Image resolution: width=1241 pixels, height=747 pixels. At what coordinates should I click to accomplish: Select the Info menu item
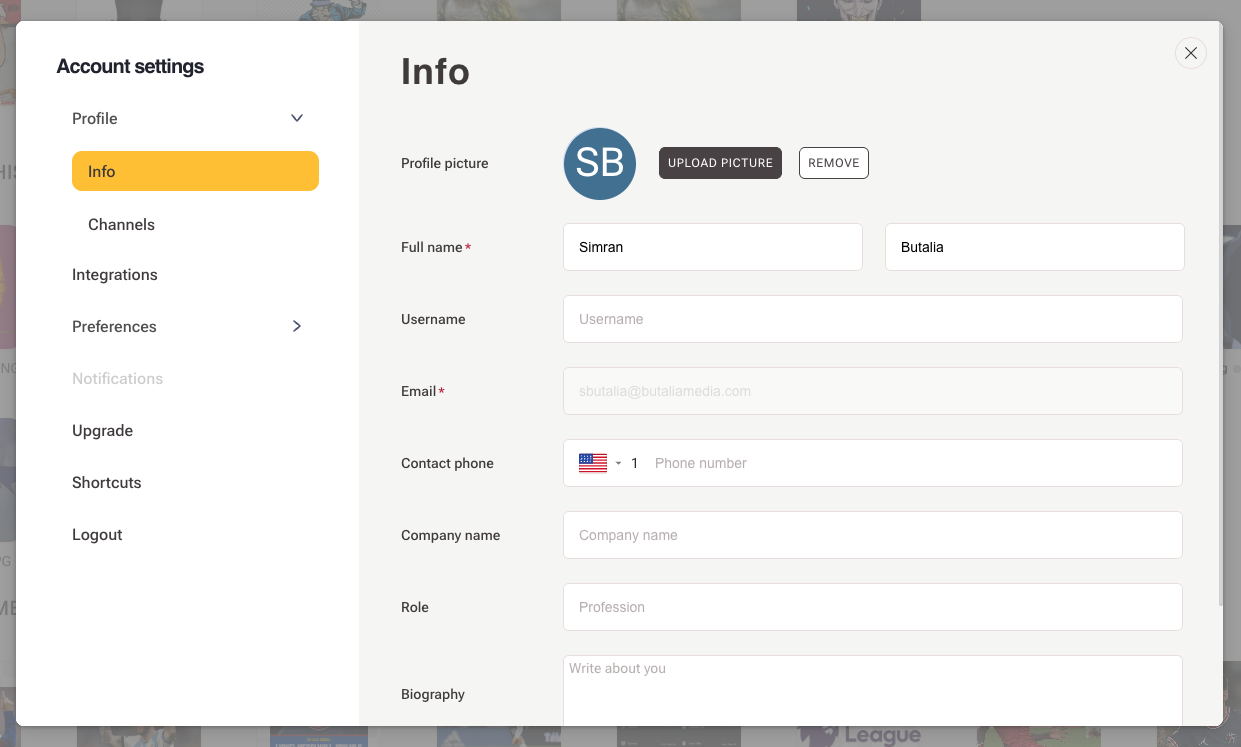[x=195, y=171]
